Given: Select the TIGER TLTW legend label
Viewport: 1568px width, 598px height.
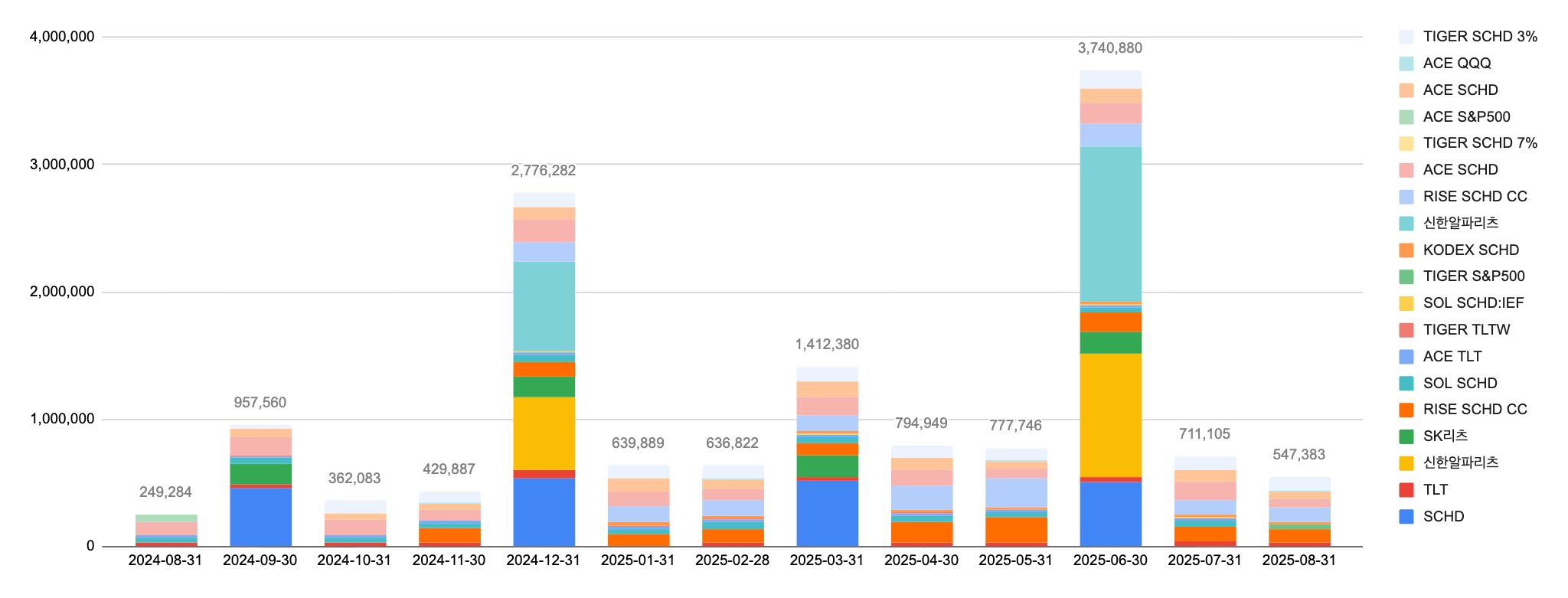Looking at the screenshot, I should tap(1466, 330).
